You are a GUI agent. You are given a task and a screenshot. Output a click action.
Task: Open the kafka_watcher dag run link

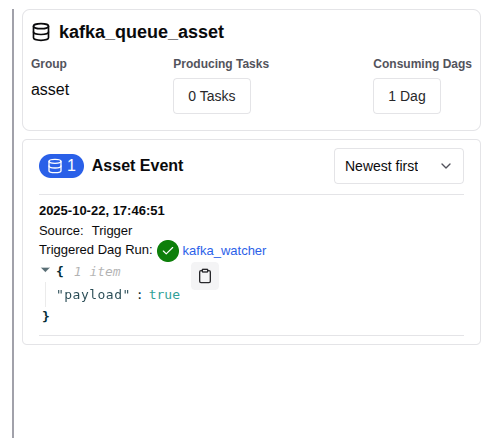(224, 251)
